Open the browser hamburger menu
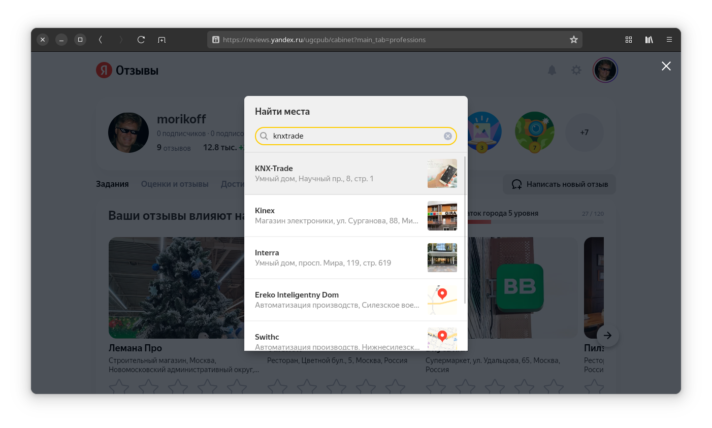The width and height of the screenshot is (712, 428). click(669, 40)
